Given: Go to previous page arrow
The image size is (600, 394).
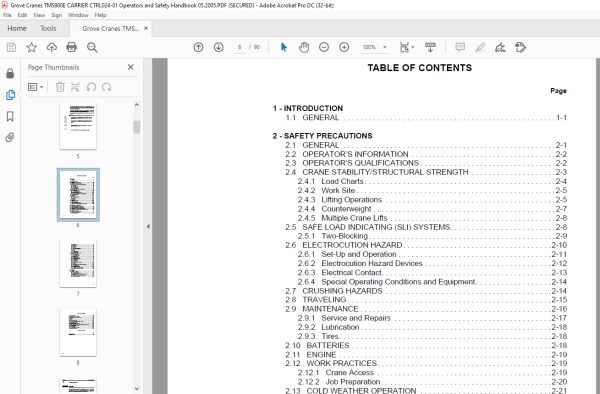Looking at the screenshot, I should click(198, 47).
